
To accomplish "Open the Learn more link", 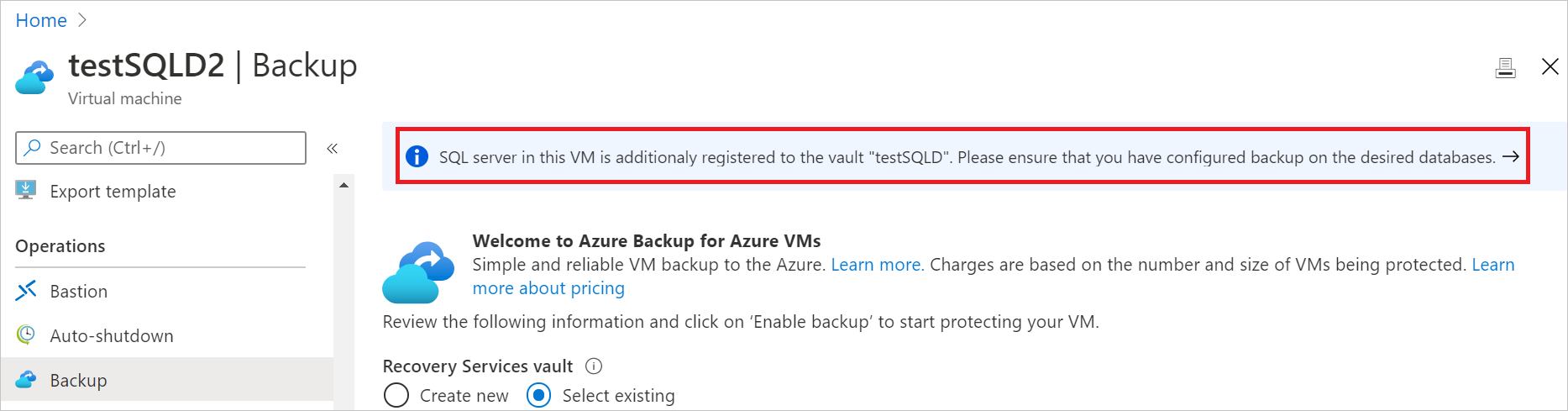I will (x=877, y=265).
